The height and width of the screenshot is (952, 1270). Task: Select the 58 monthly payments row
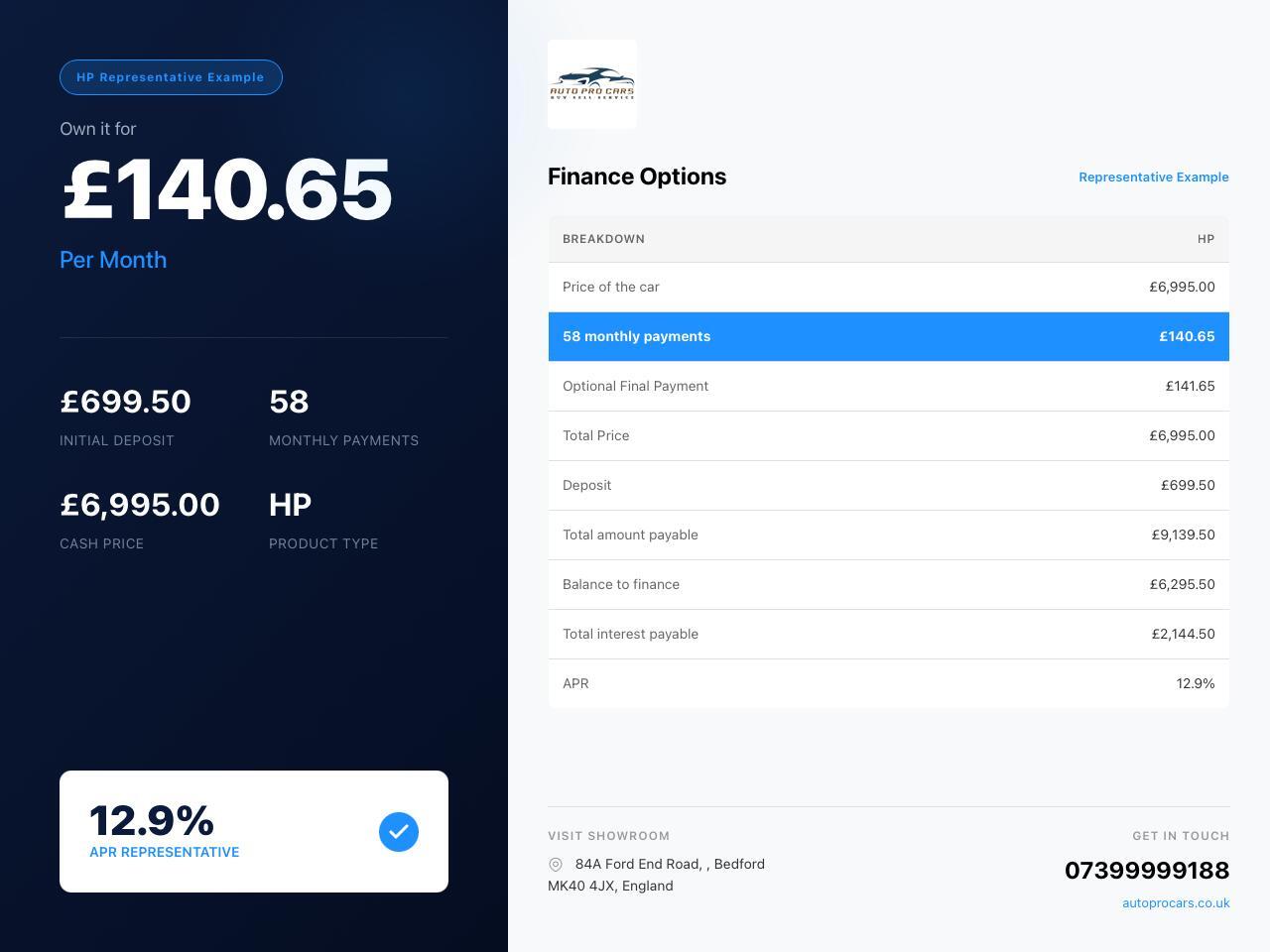coord(888,336)
